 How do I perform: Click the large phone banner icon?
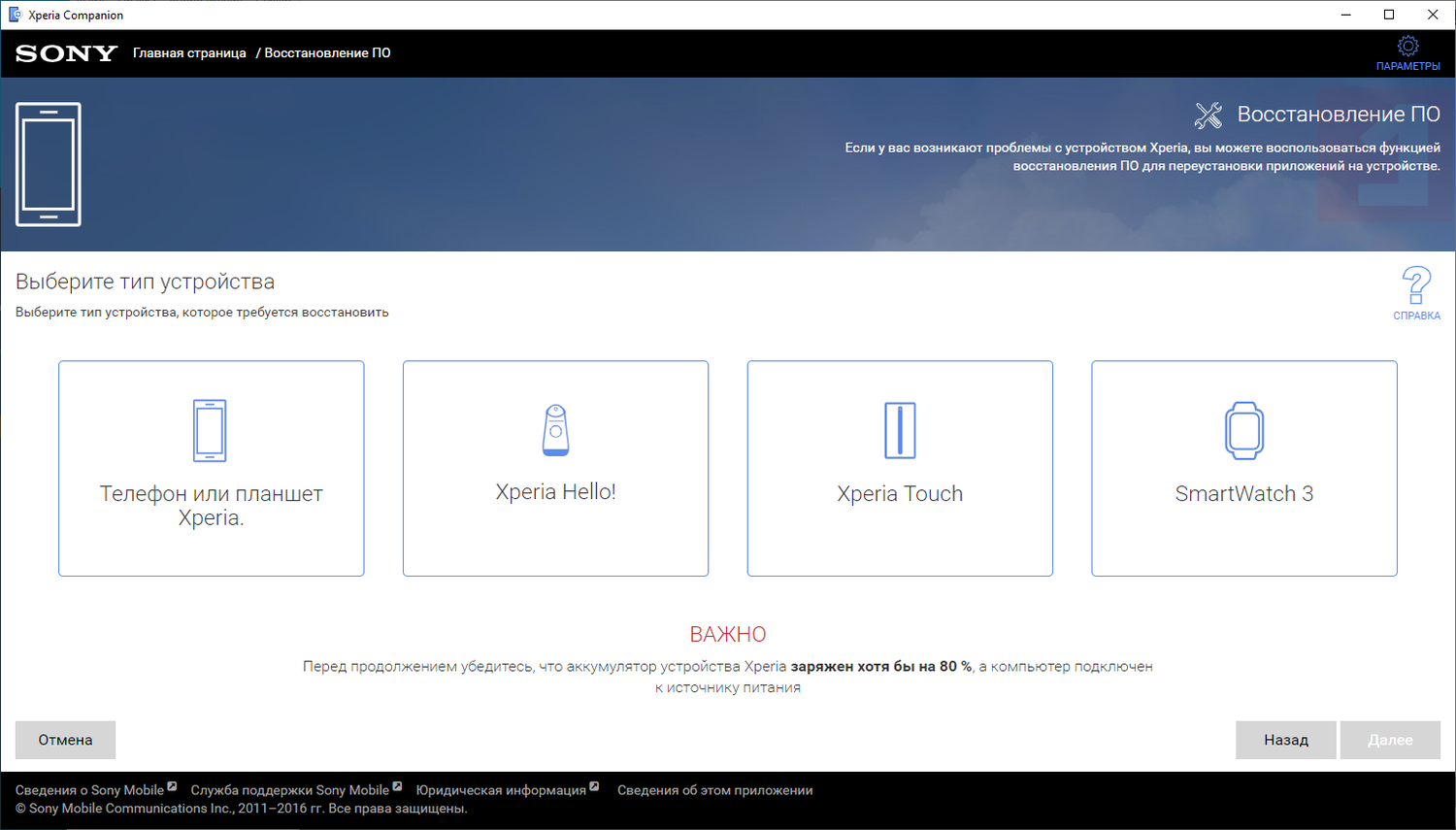click(49, 164)
